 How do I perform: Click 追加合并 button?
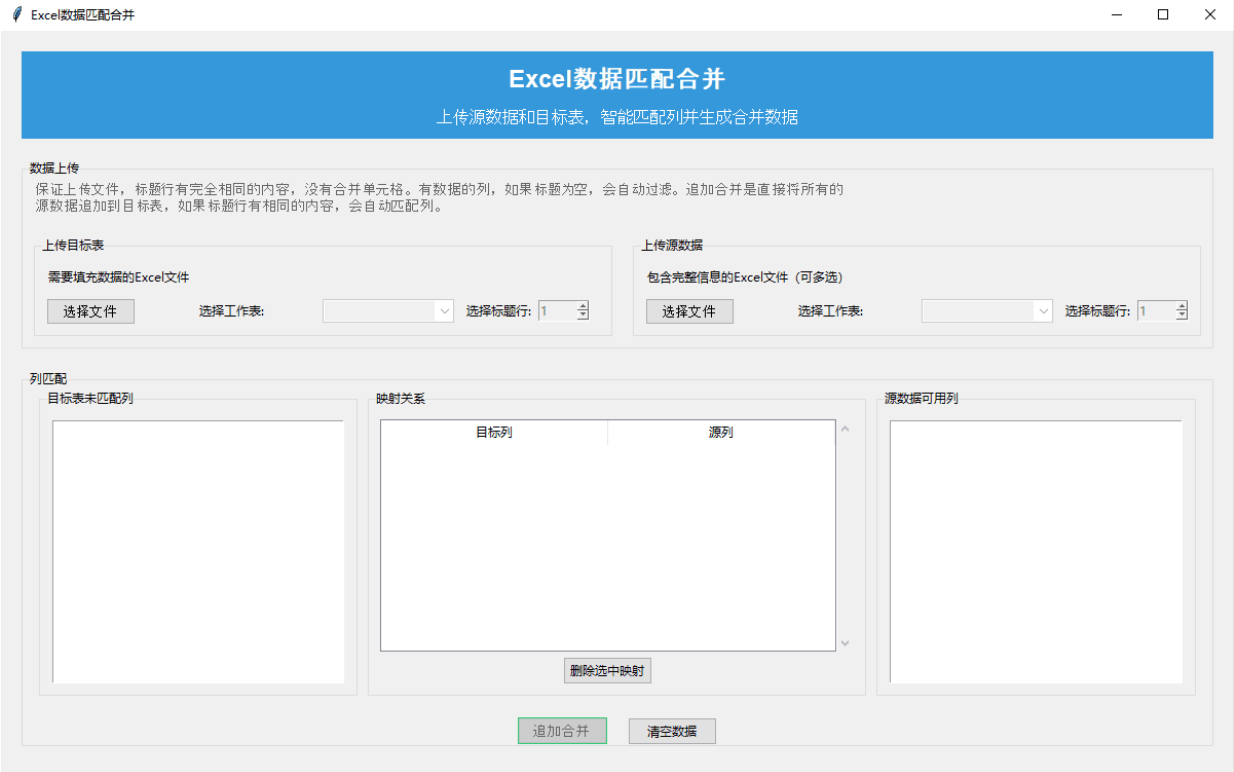(x=561, y=731)
